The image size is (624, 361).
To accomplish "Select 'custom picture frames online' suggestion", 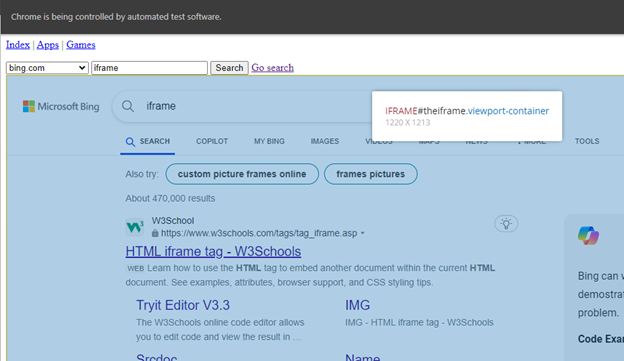I will pos(242,174).
